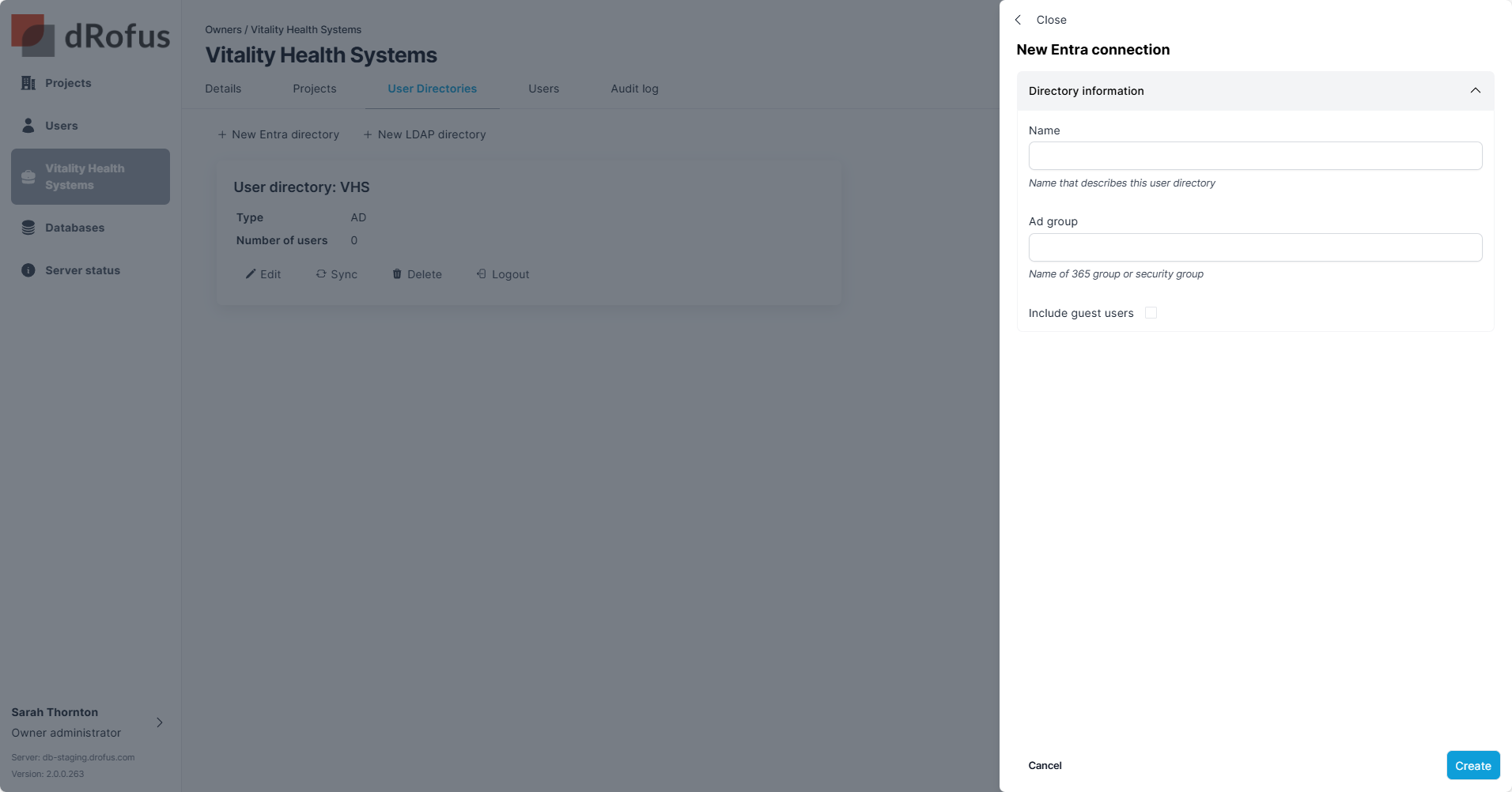Click the 'Include guest users' label text
The width and height of the screenshot is (1512, 792).
tap(1081, 313)
